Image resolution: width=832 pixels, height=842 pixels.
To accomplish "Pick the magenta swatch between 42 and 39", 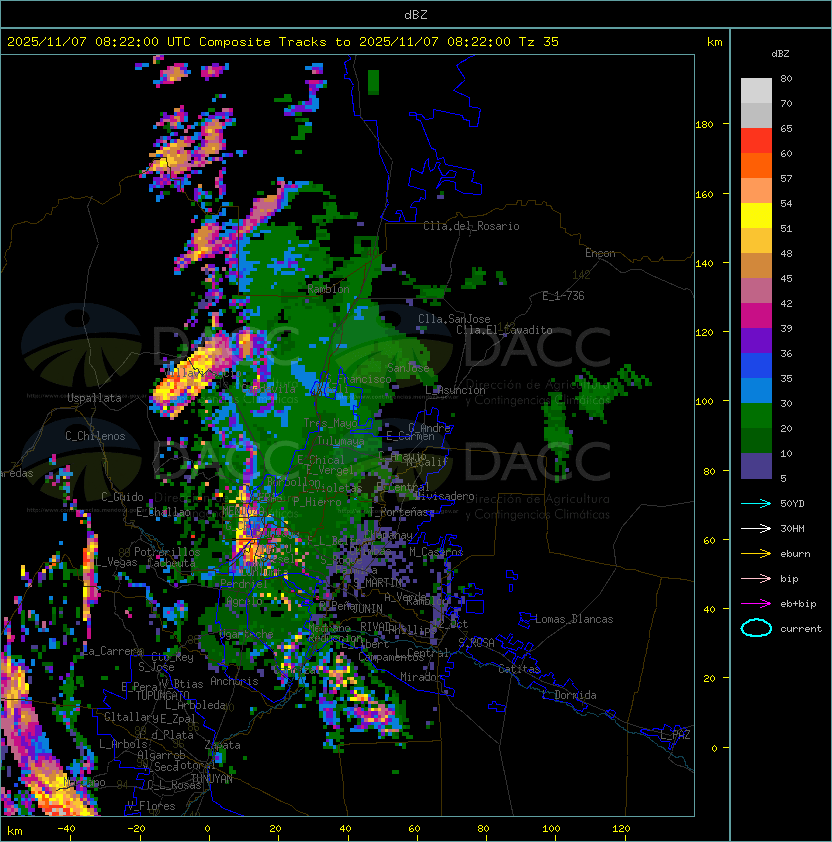I will [756, 316].
